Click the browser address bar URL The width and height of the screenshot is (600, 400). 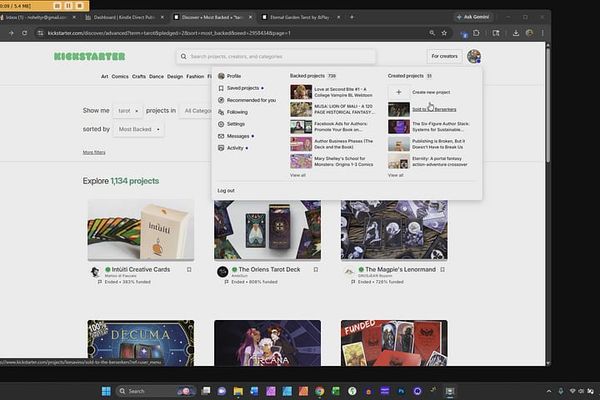point(169,33)
